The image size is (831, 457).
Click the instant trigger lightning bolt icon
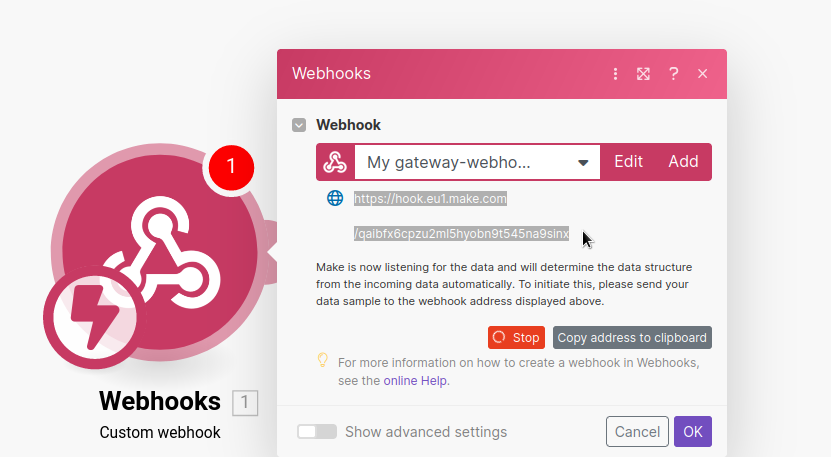(94, 317)
